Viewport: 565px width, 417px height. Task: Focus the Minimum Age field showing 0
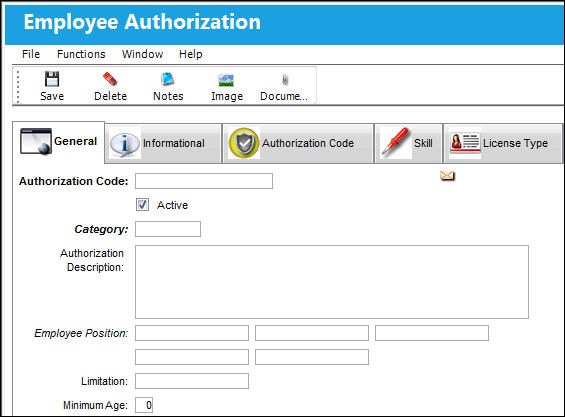click(144, 405)
